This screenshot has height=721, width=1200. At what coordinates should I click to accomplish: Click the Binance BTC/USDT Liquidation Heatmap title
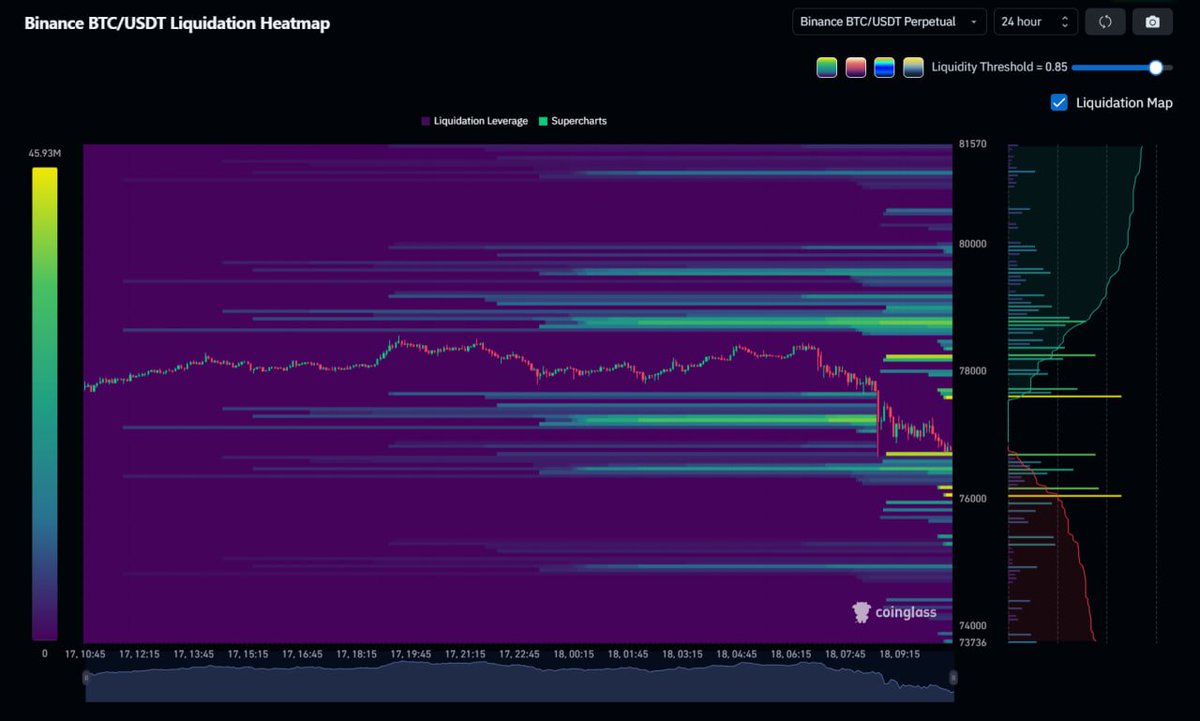177,23
